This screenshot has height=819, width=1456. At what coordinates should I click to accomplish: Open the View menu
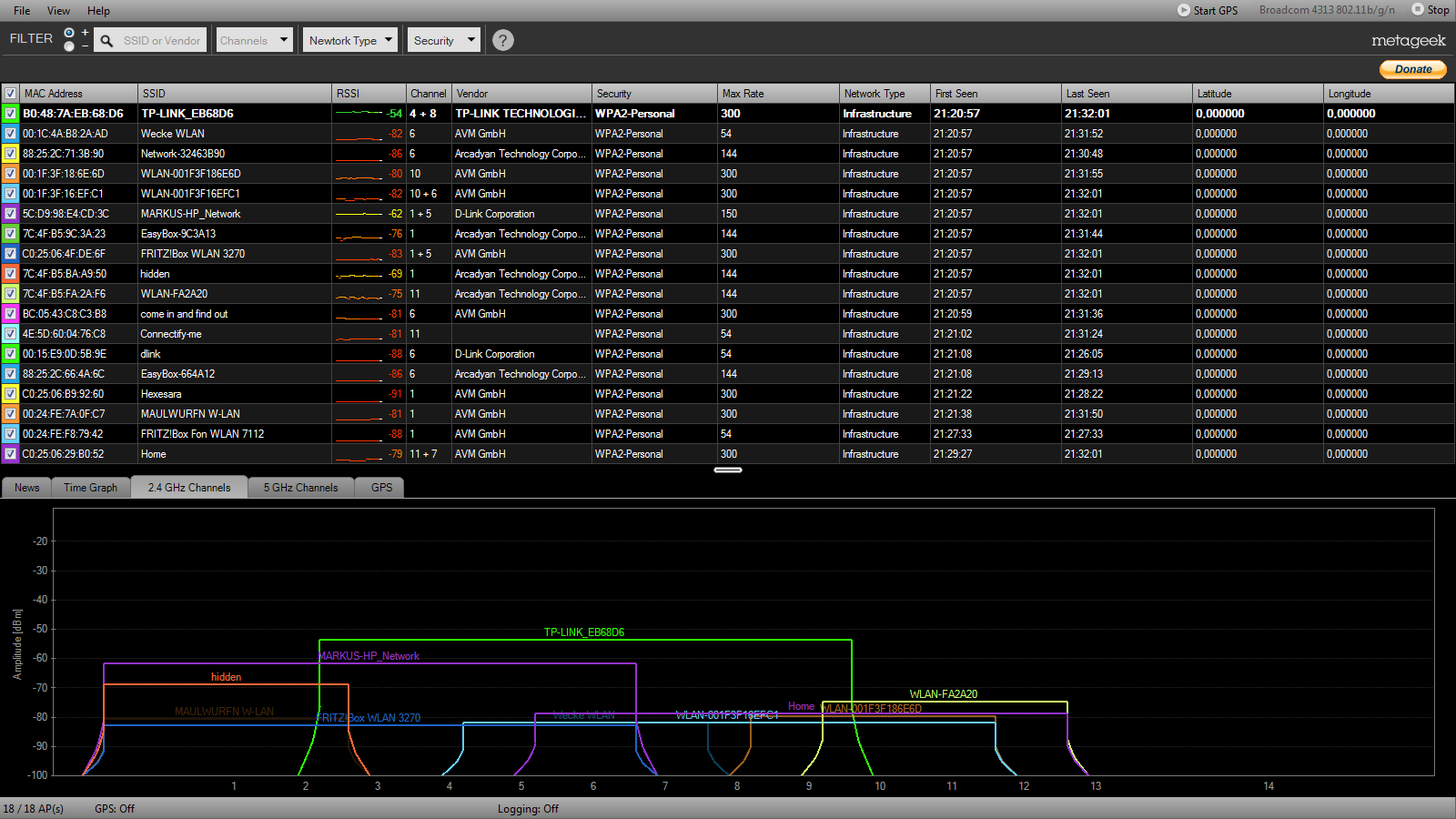(58, 11)
